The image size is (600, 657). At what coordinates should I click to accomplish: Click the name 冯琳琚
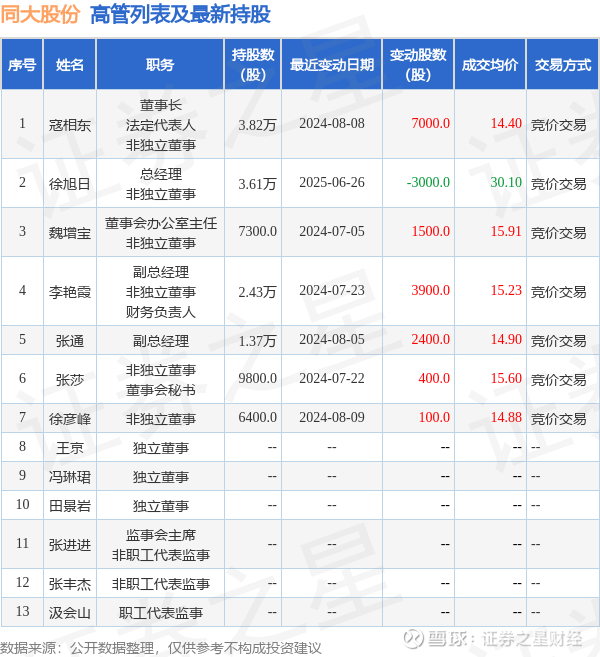70,476
